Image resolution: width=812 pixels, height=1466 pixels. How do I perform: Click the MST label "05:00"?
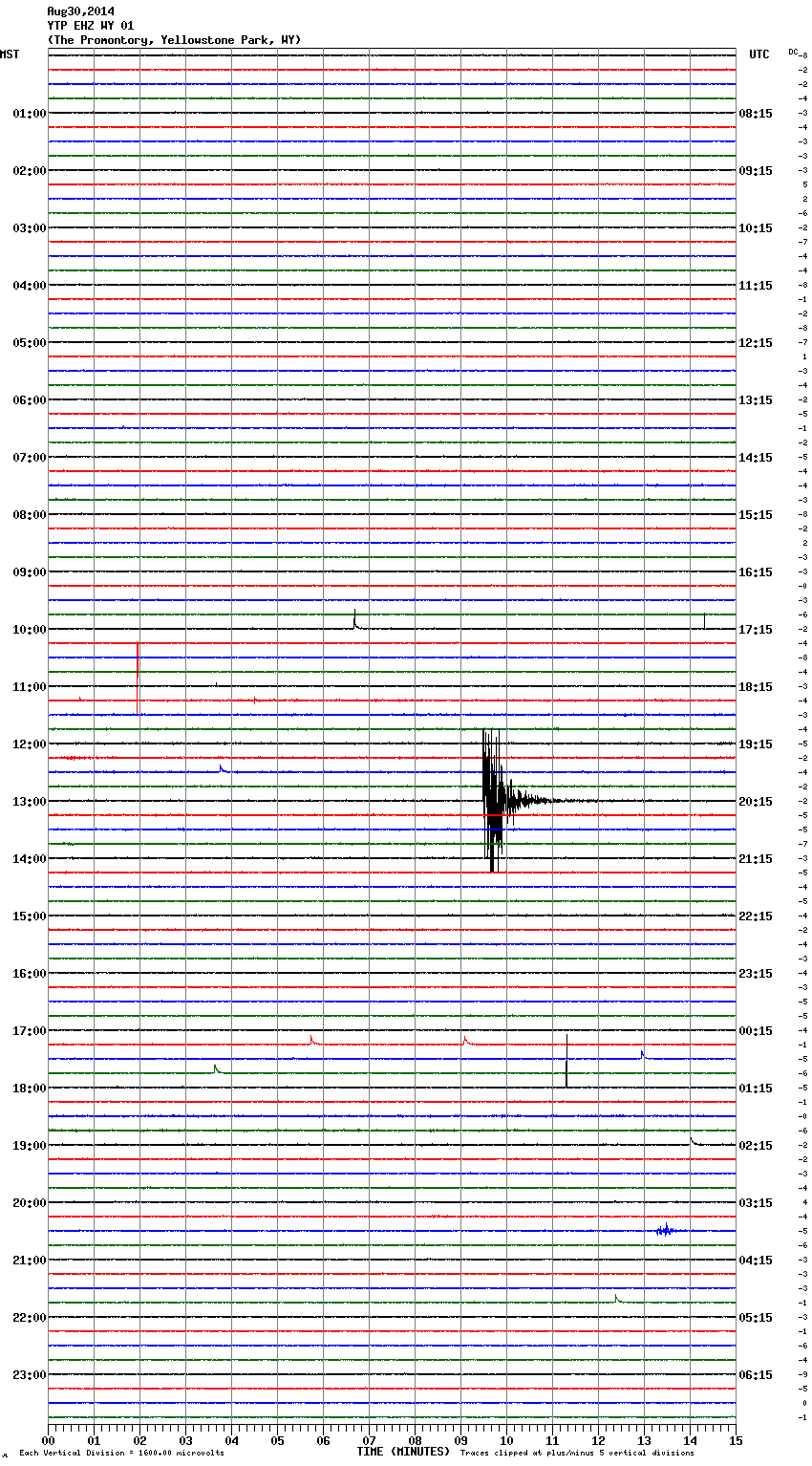coord(30,343)
